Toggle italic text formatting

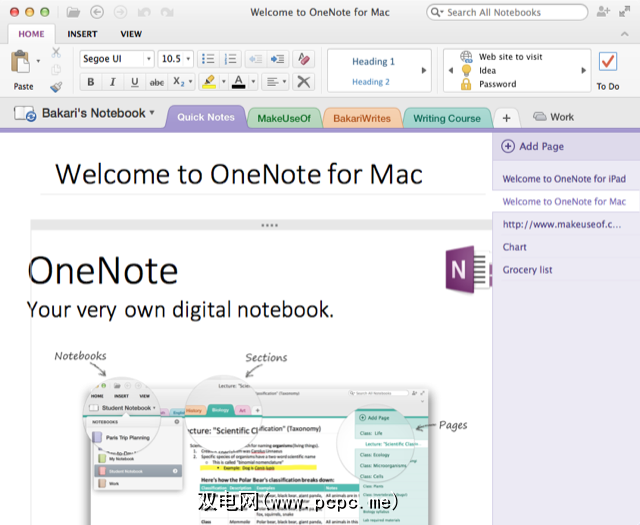pos(112,82)
